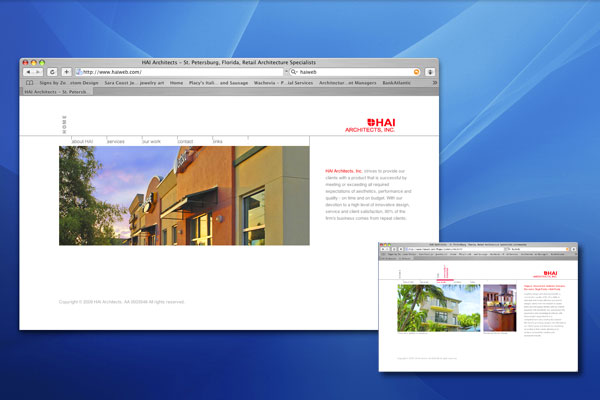Click the browser back arrow button
Viewport: 600px width, 400px height.
[27, 72]
